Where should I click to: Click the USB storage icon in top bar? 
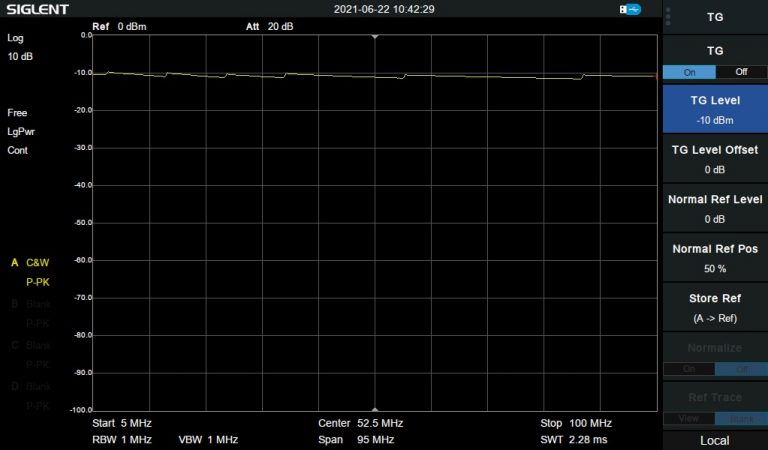click(x=630, y=9)
